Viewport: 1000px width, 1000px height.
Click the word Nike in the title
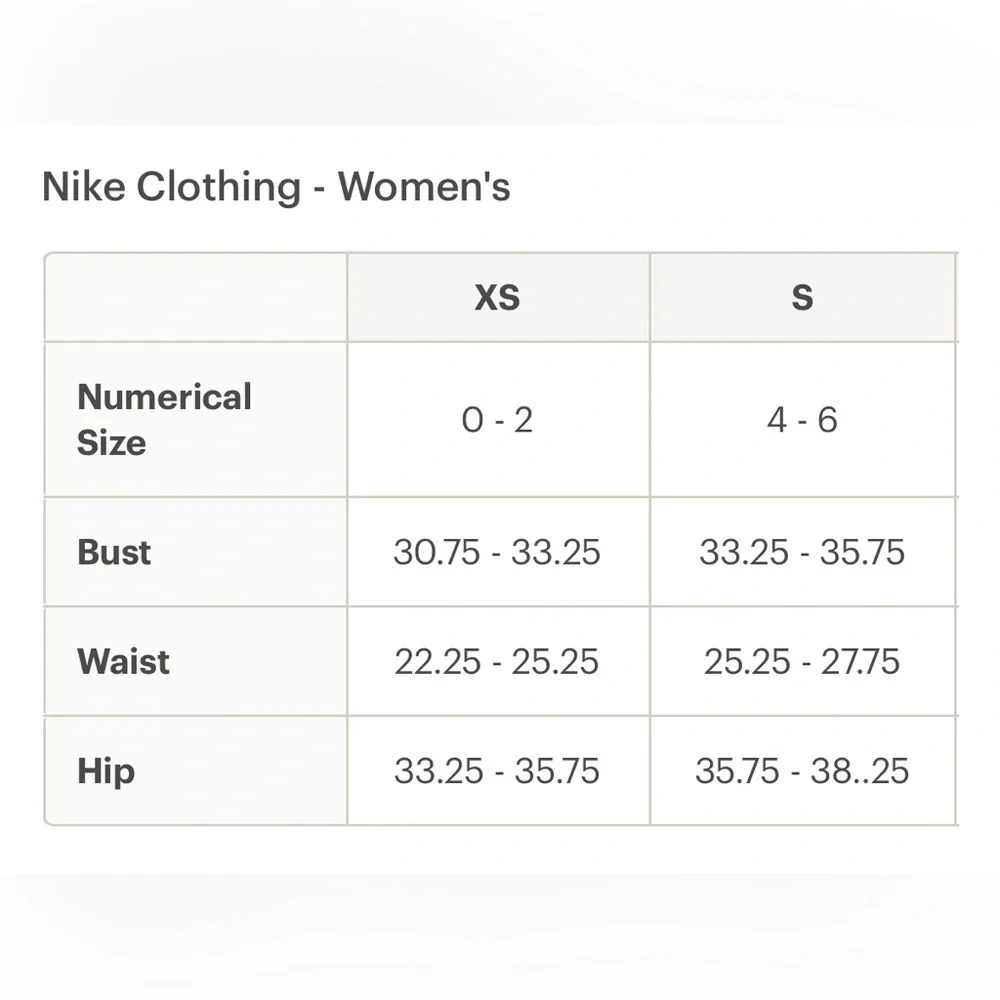(84, 187)
